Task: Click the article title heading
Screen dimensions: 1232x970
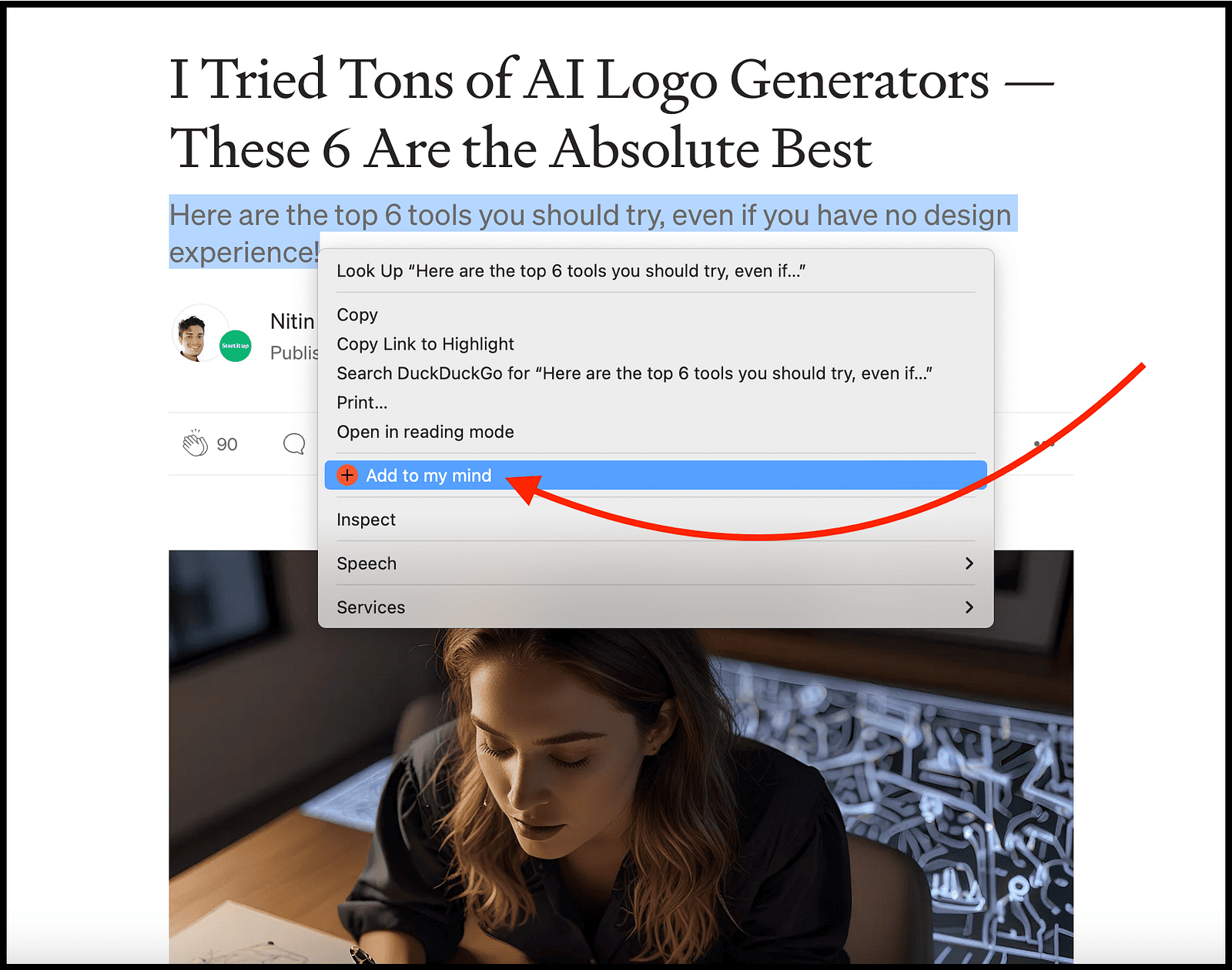Action: pyautogui.click(x=611, y=113)
